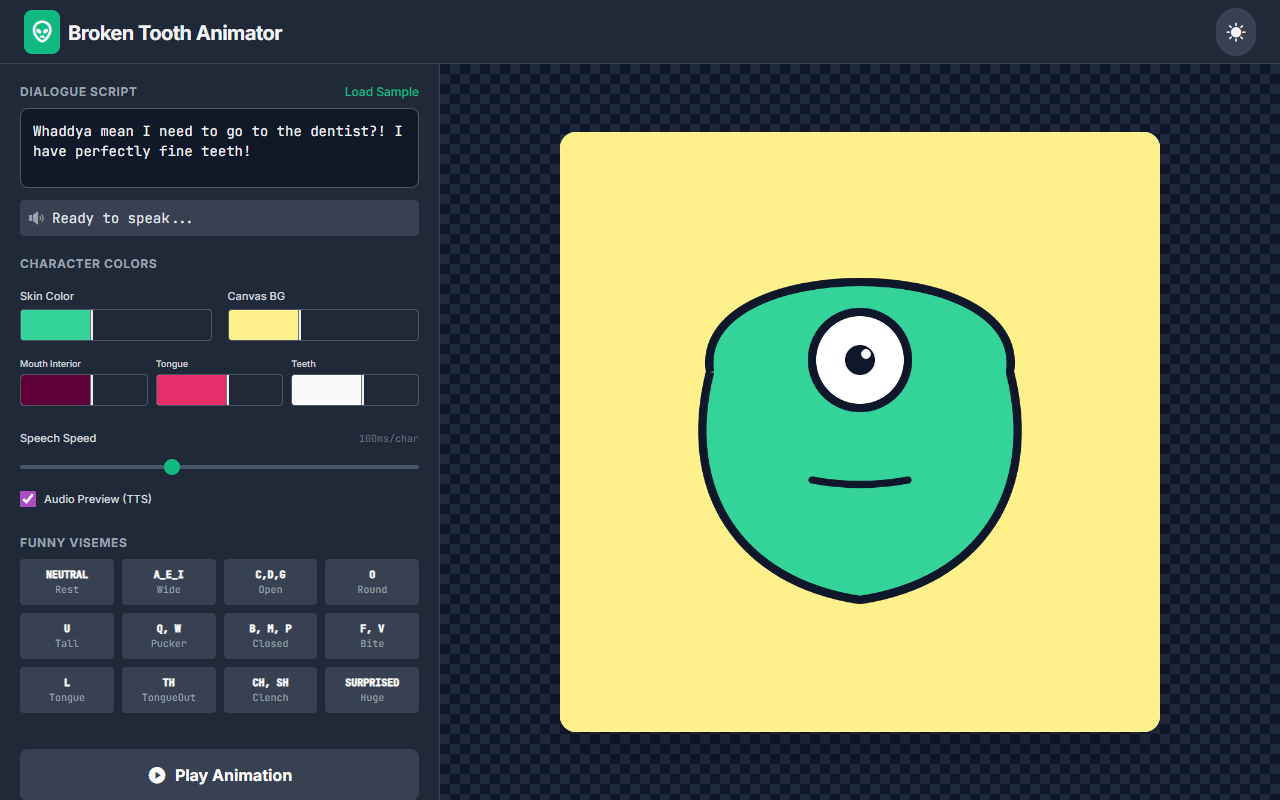Select the F, V Bite viseme
The image size is (1280, 800).
click(371, 635)
